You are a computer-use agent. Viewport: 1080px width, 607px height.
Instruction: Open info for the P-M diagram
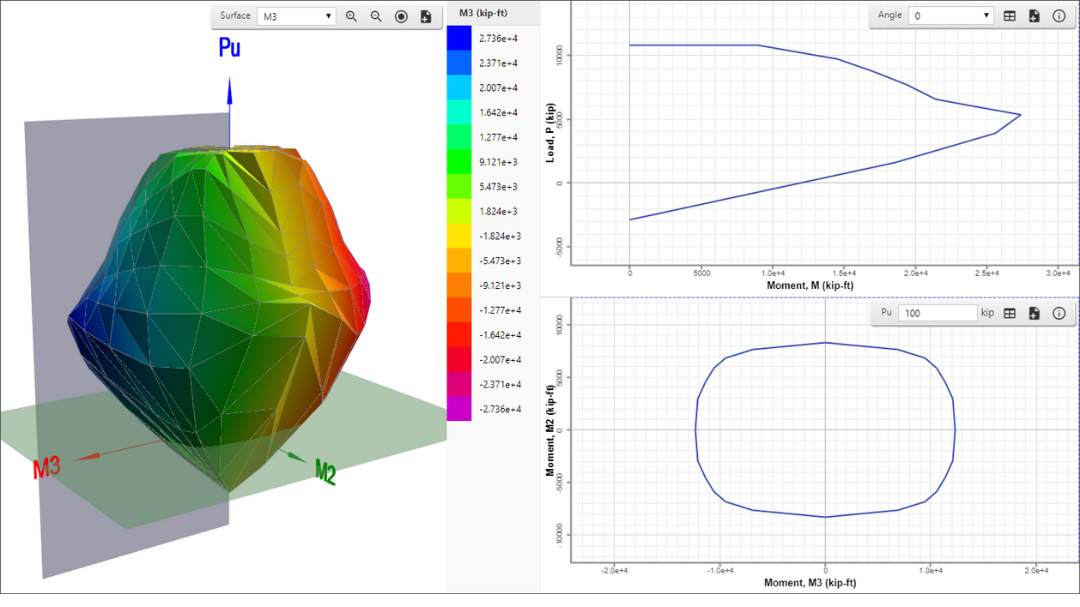pos(1058,16)
